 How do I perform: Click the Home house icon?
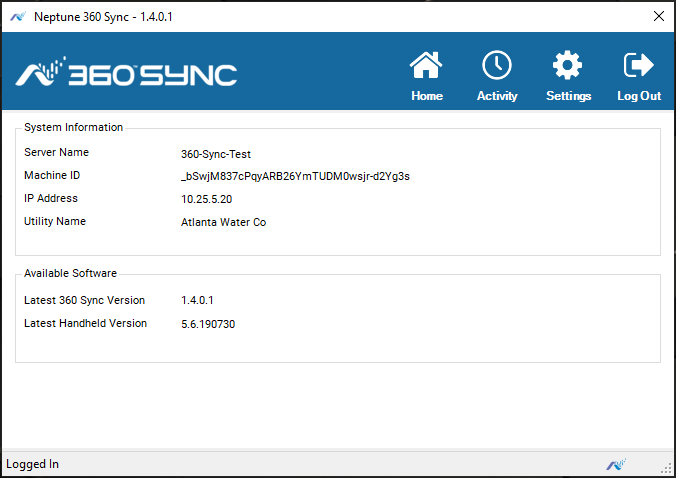point(426,67)
